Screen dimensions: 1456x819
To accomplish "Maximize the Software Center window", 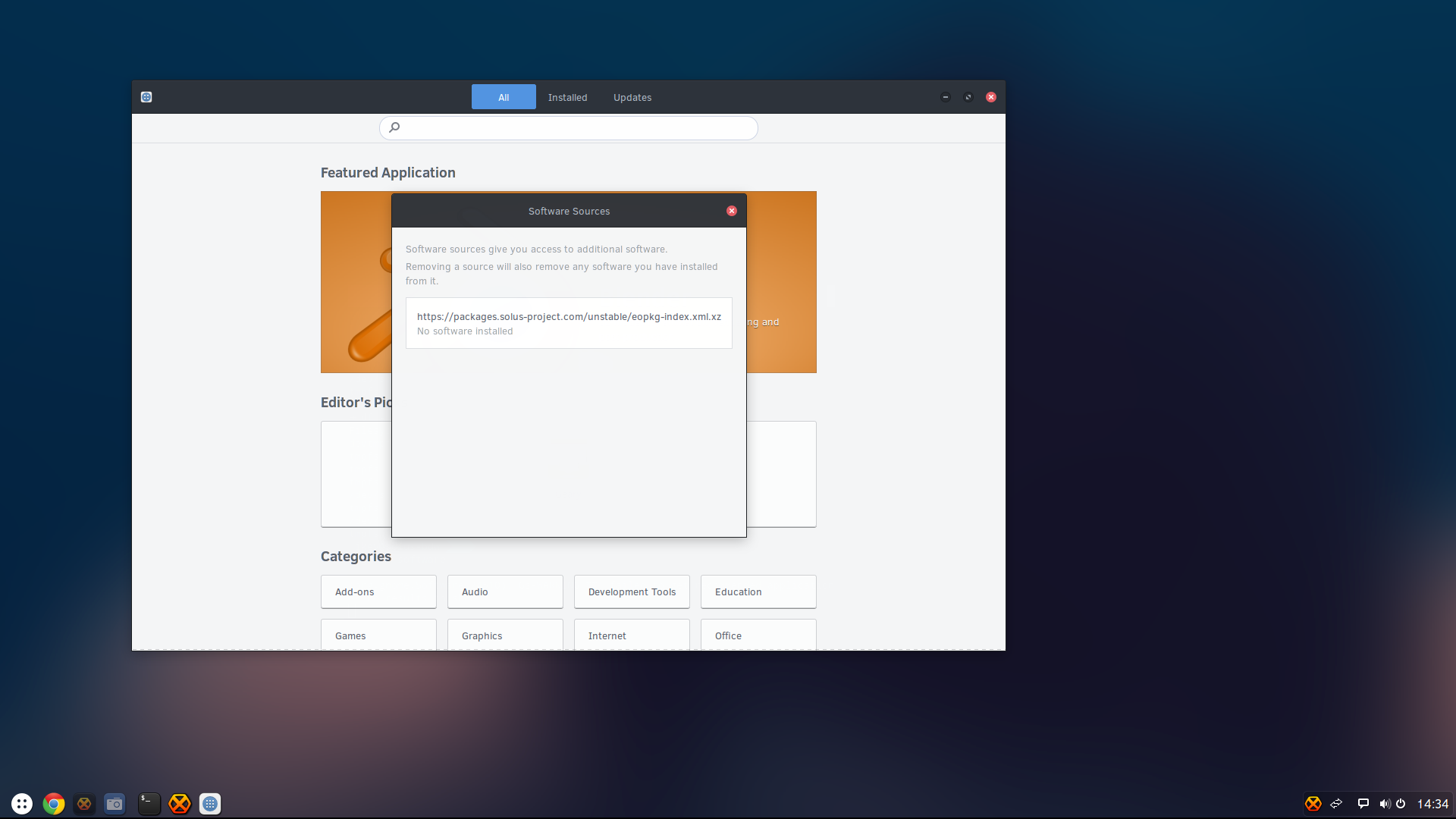I will point(968,97).
